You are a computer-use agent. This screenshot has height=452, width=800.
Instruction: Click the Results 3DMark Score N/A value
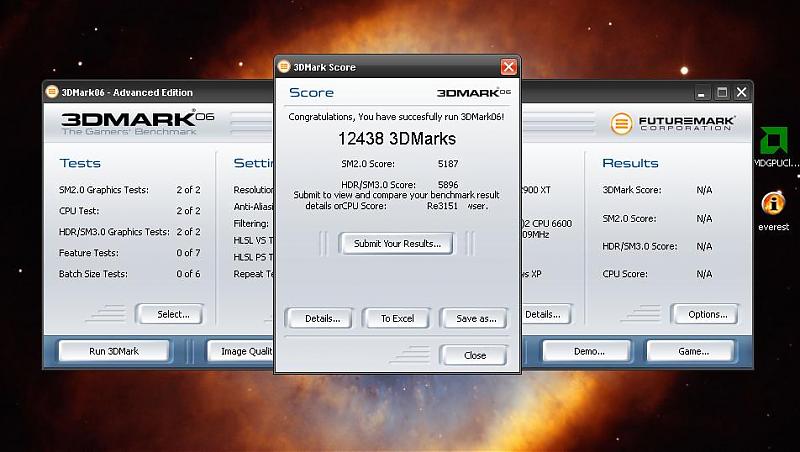[x=704, y=190]
